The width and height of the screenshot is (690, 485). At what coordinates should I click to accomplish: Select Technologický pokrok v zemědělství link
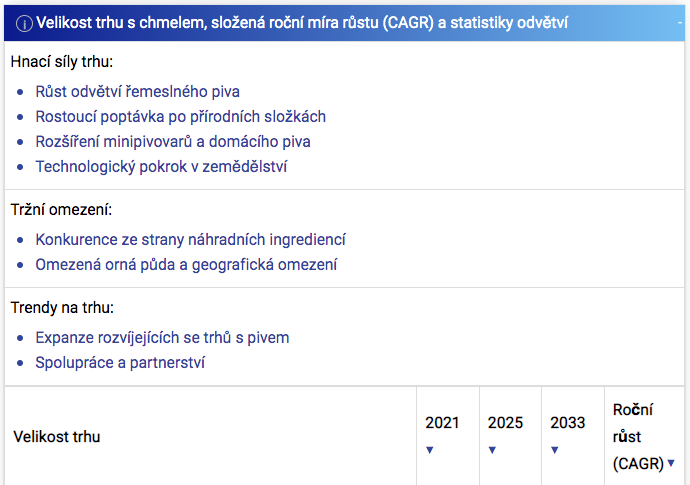tap(161, 167)
